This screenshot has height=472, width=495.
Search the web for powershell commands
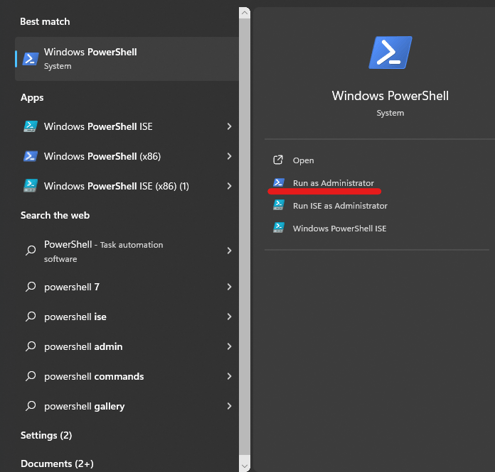pos(127,376)
